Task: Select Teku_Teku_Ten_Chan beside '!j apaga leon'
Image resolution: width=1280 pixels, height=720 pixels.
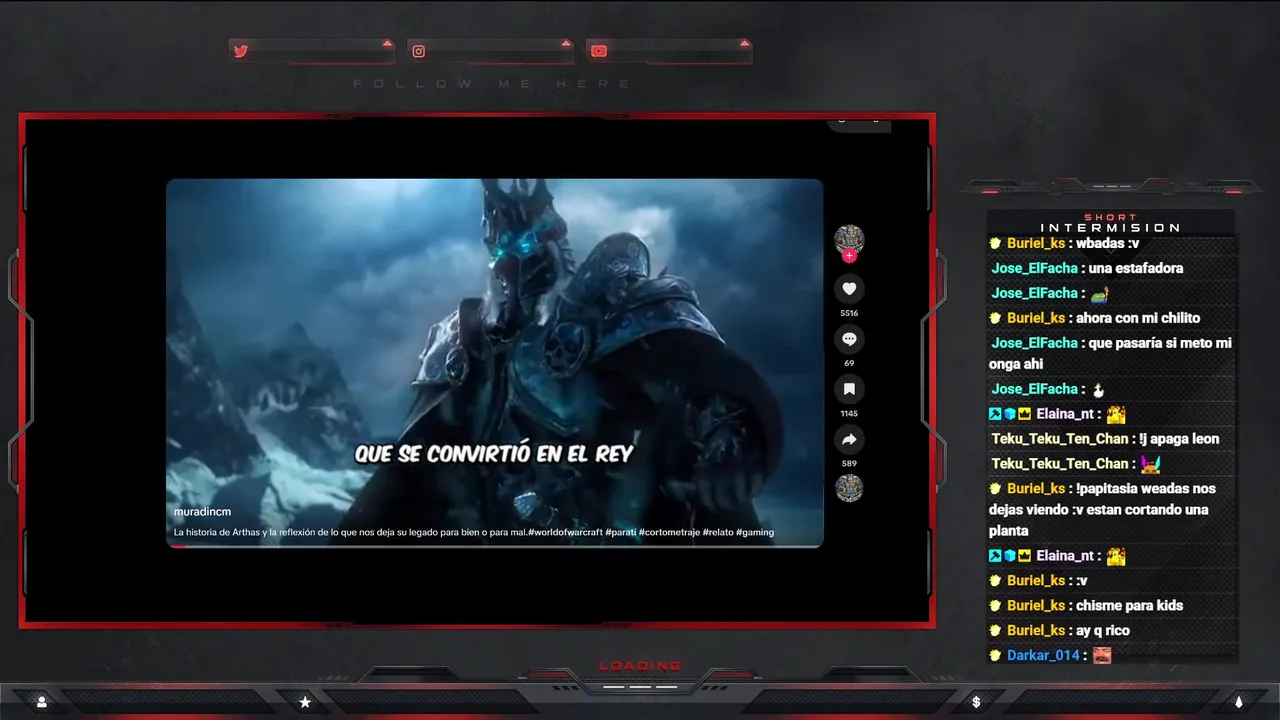Action: click(x=1060, y=438)
